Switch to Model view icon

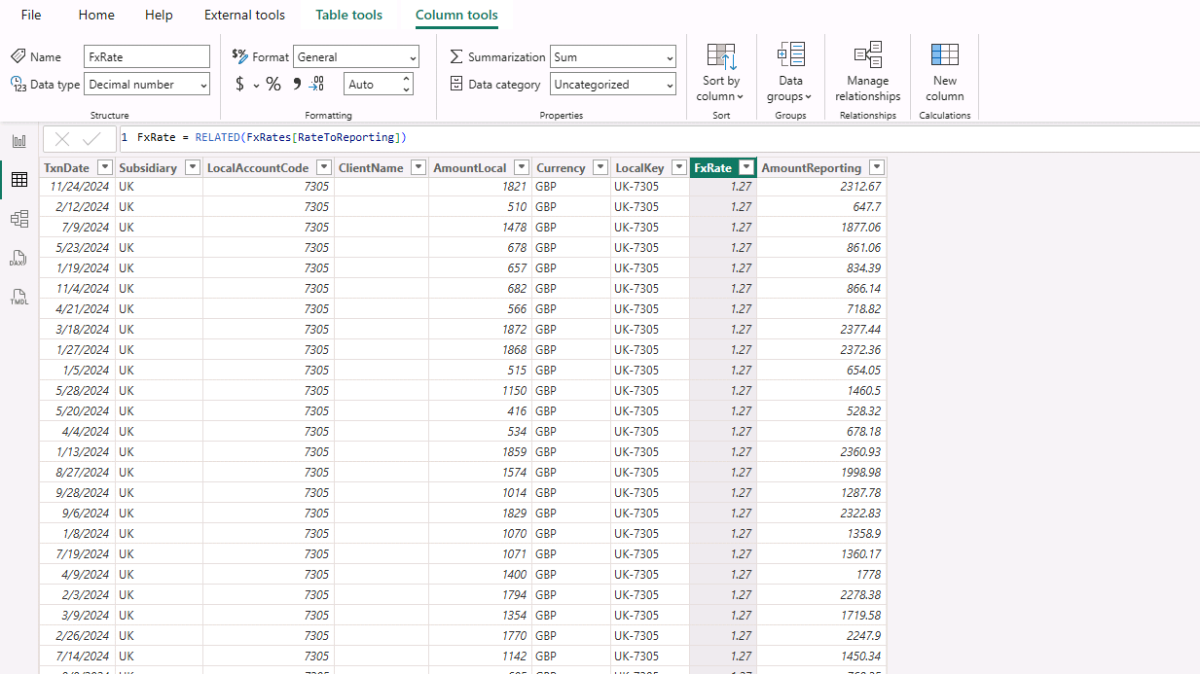18,218
